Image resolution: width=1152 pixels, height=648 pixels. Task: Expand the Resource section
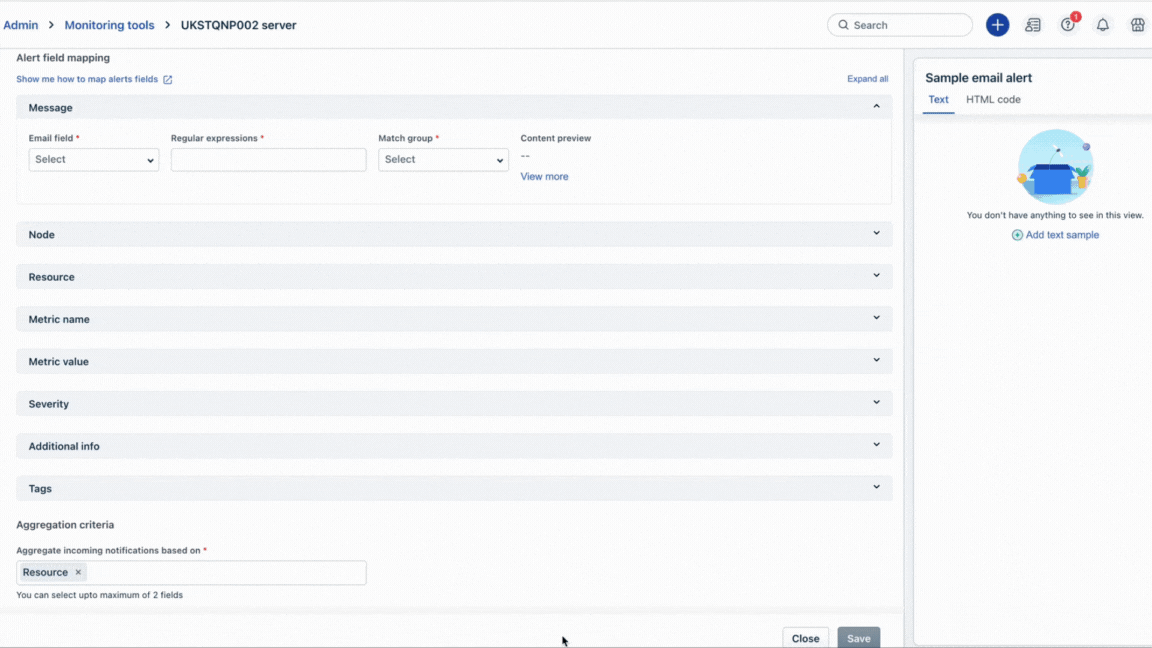pos(454,277)
